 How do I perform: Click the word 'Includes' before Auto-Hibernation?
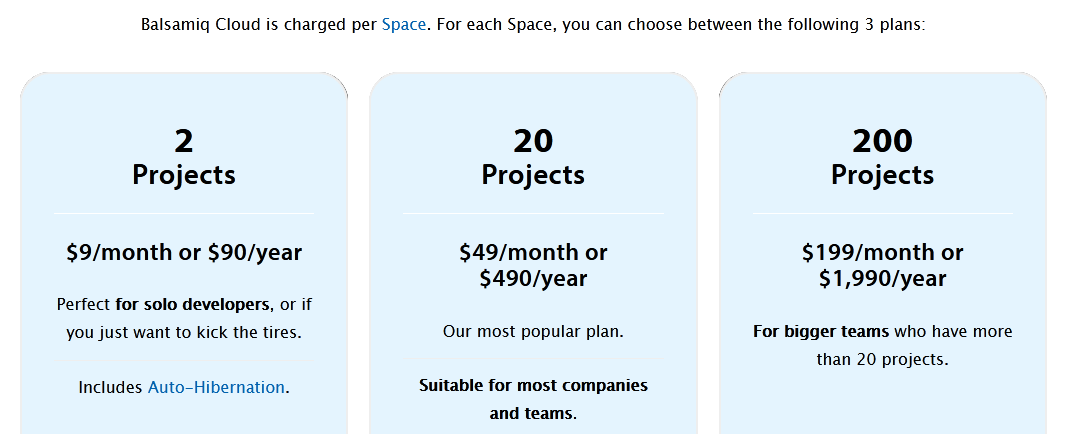click(111, 388)
